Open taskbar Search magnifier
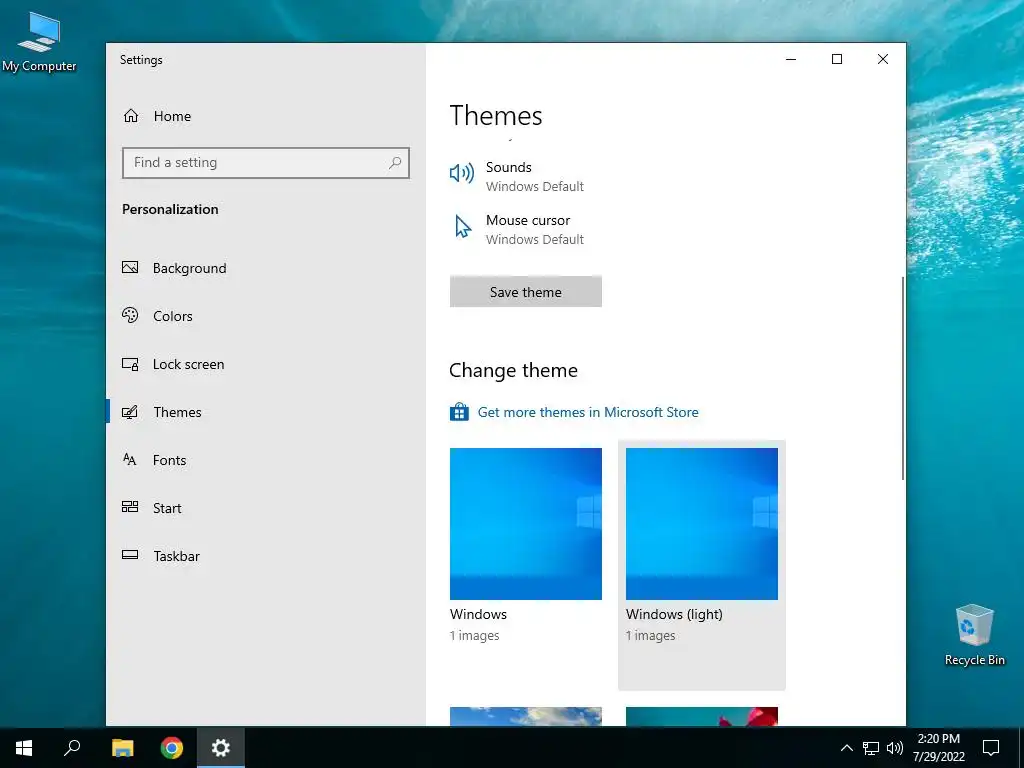1024x768 pixels. pos(72,748)
